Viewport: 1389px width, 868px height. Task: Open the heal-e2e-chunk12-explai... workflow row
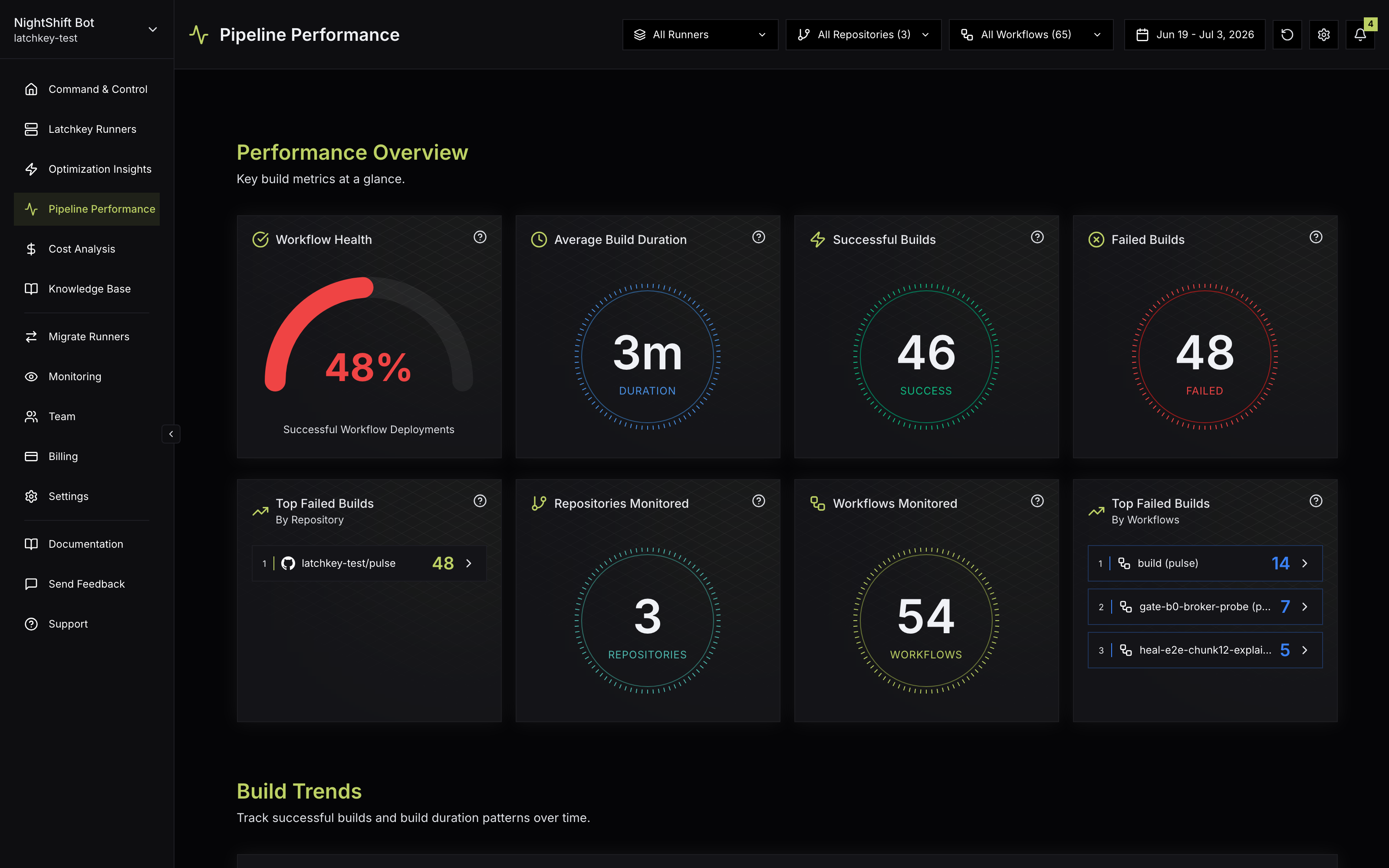(x=1205, y=650)
